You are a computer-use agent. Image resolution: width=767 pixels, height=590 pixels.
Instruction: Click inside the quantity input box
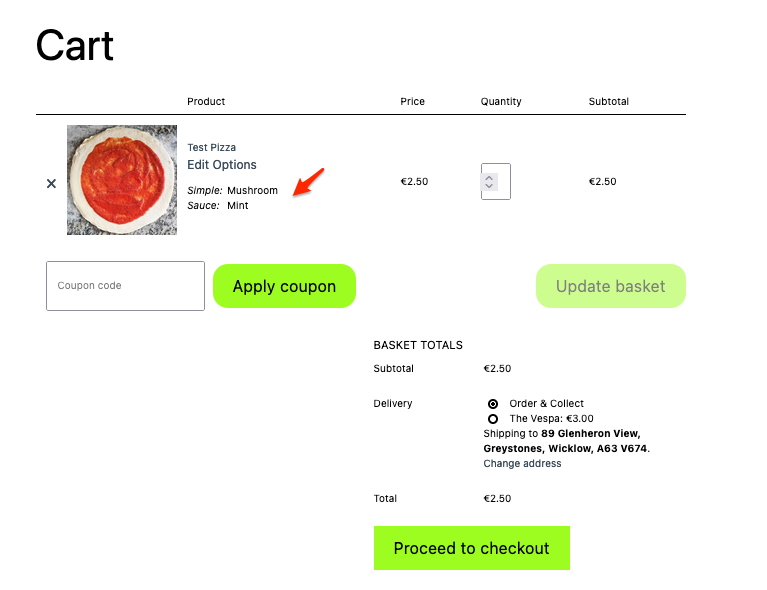[503, 182]
